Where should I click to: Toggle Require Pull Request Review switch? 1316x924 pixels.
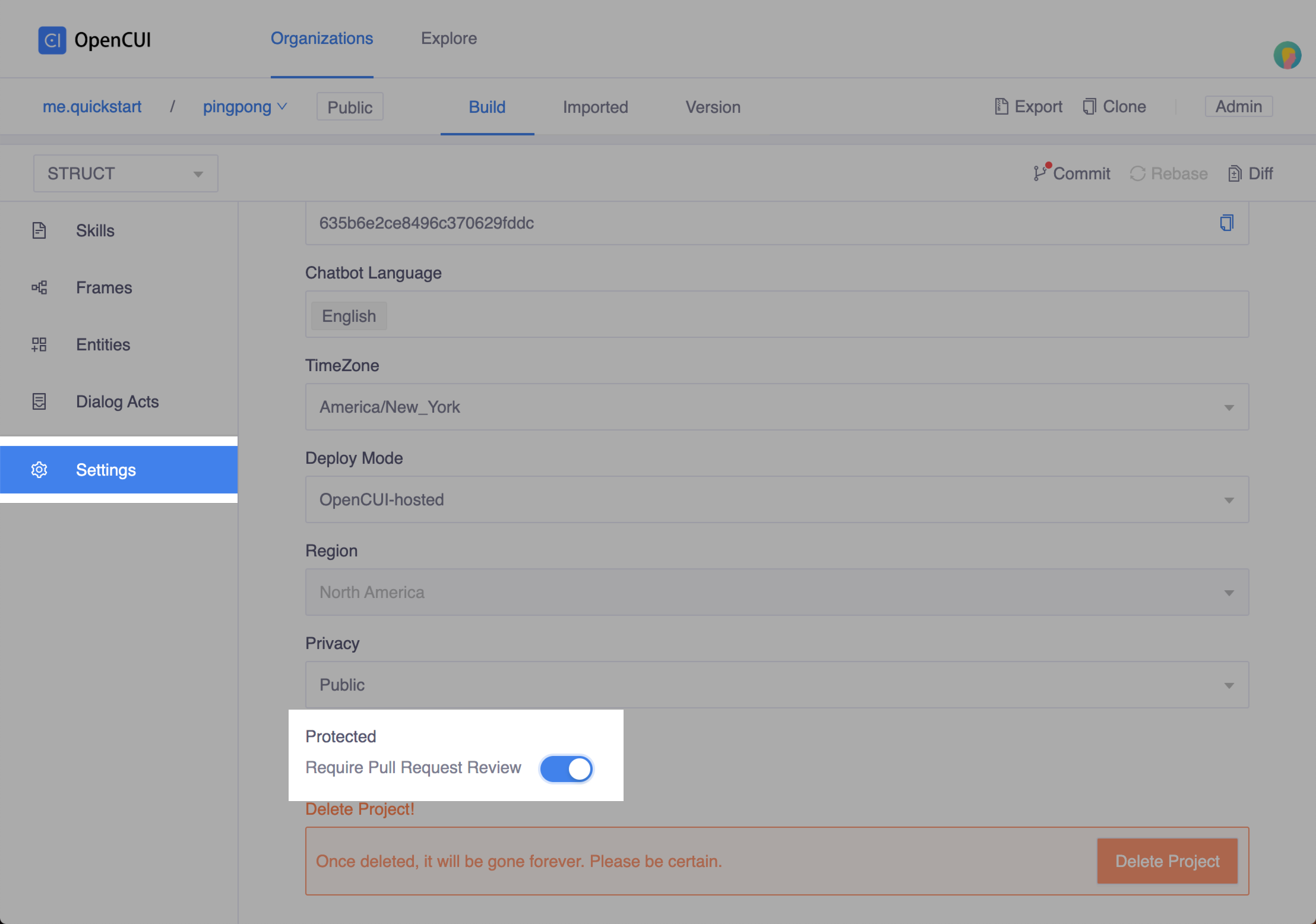pos(566,768)
